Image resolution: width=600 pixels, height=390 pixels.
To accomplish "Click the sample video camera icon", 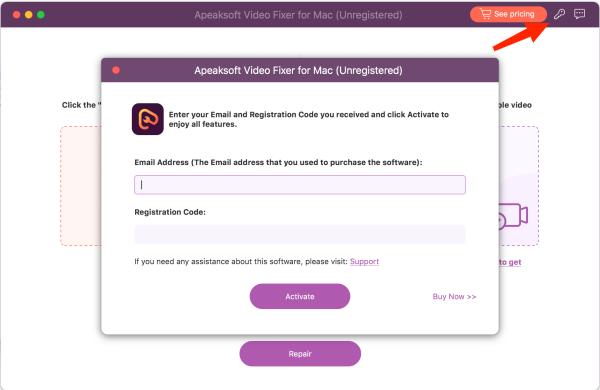I will [514, 217].
